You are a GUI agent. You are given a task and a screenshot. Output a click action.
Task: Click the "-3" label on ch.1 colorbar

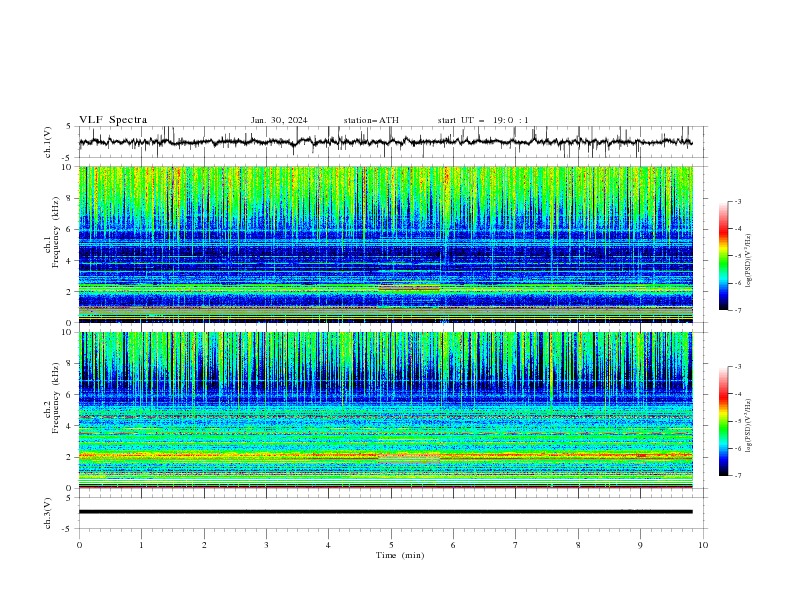738,201
